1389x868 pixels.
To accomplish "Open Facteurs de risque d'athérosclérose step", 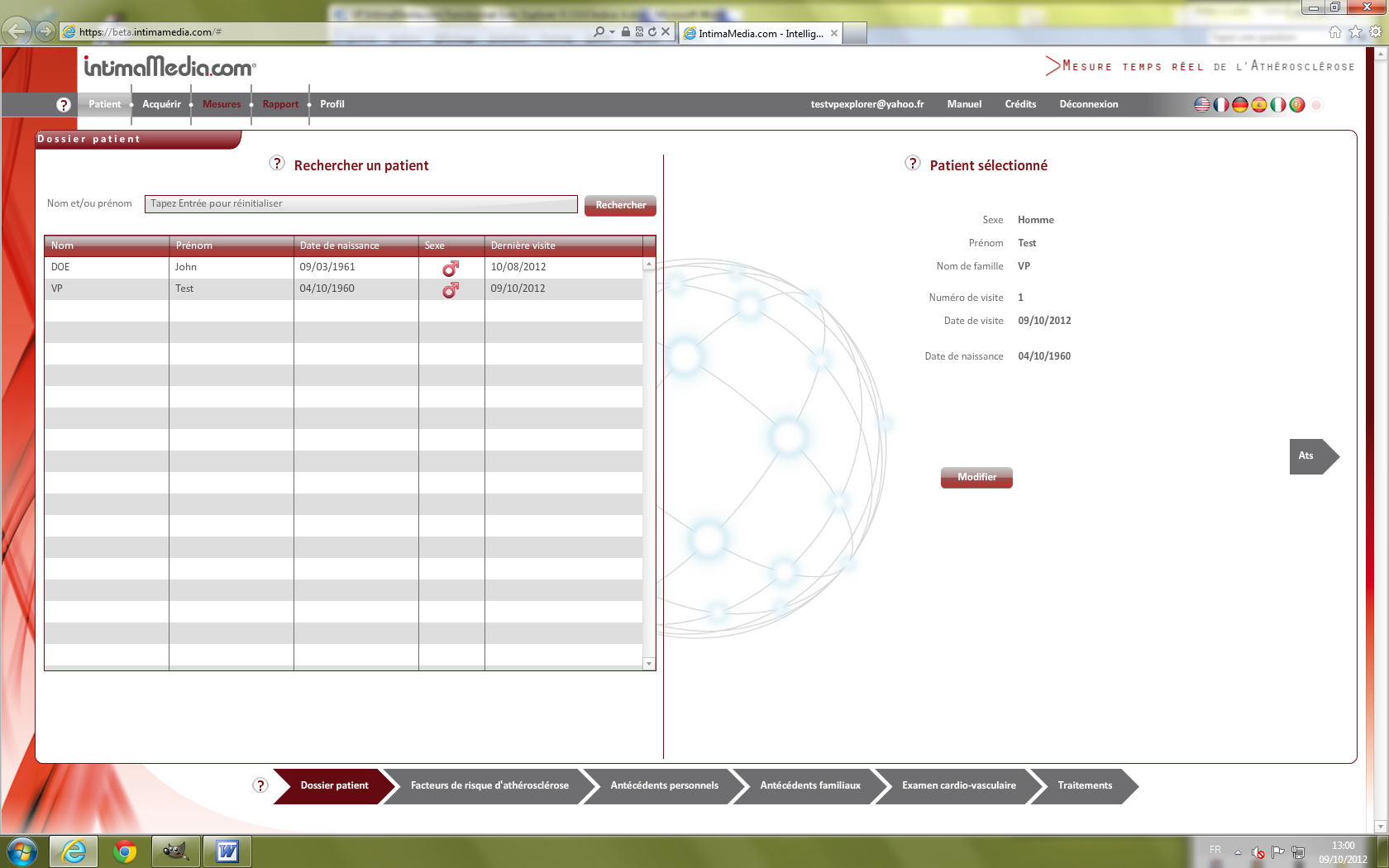I will (x=489, y=785).
